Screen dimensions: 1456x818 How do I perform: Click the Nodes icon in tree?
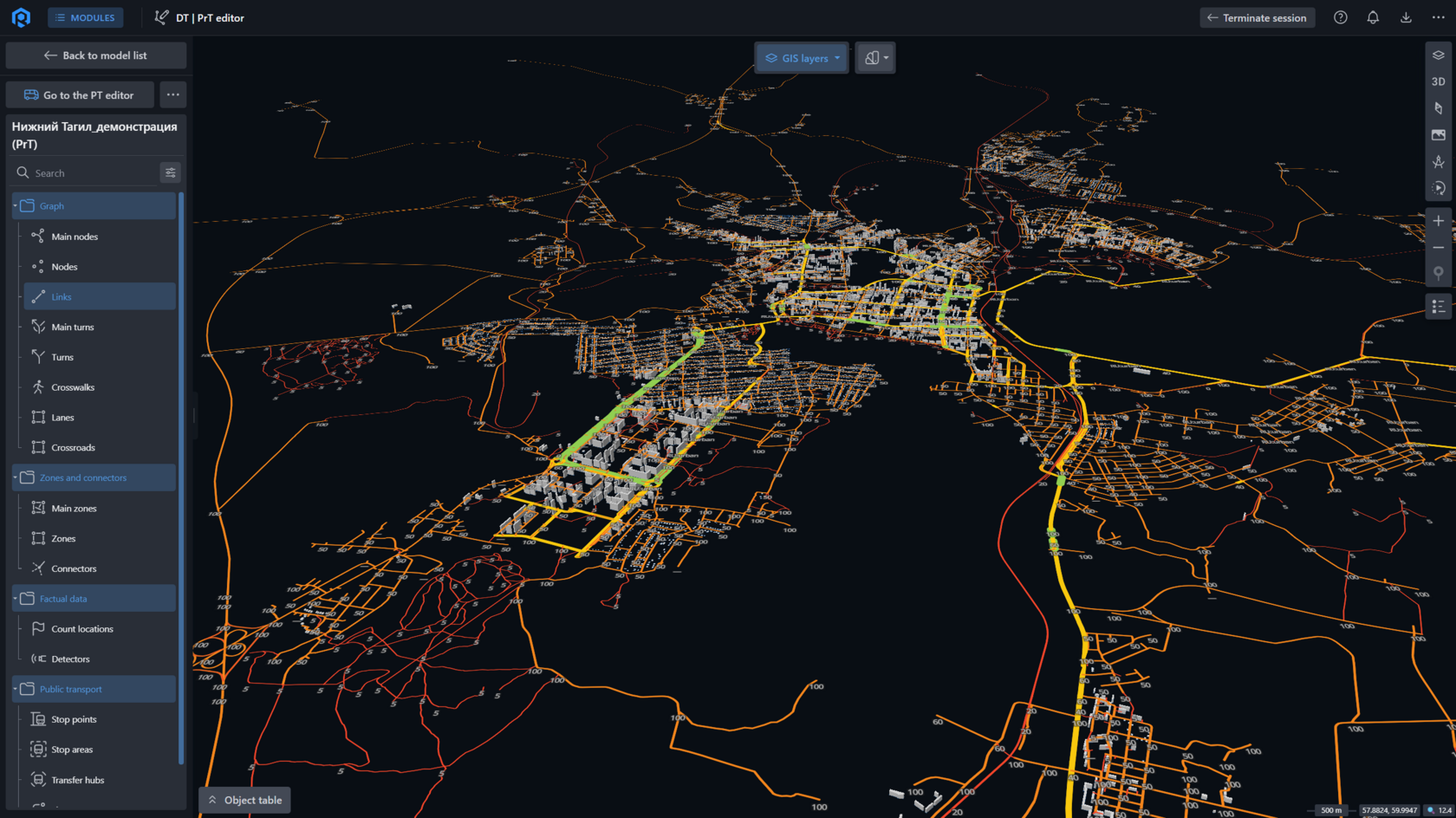coord(38,266)
